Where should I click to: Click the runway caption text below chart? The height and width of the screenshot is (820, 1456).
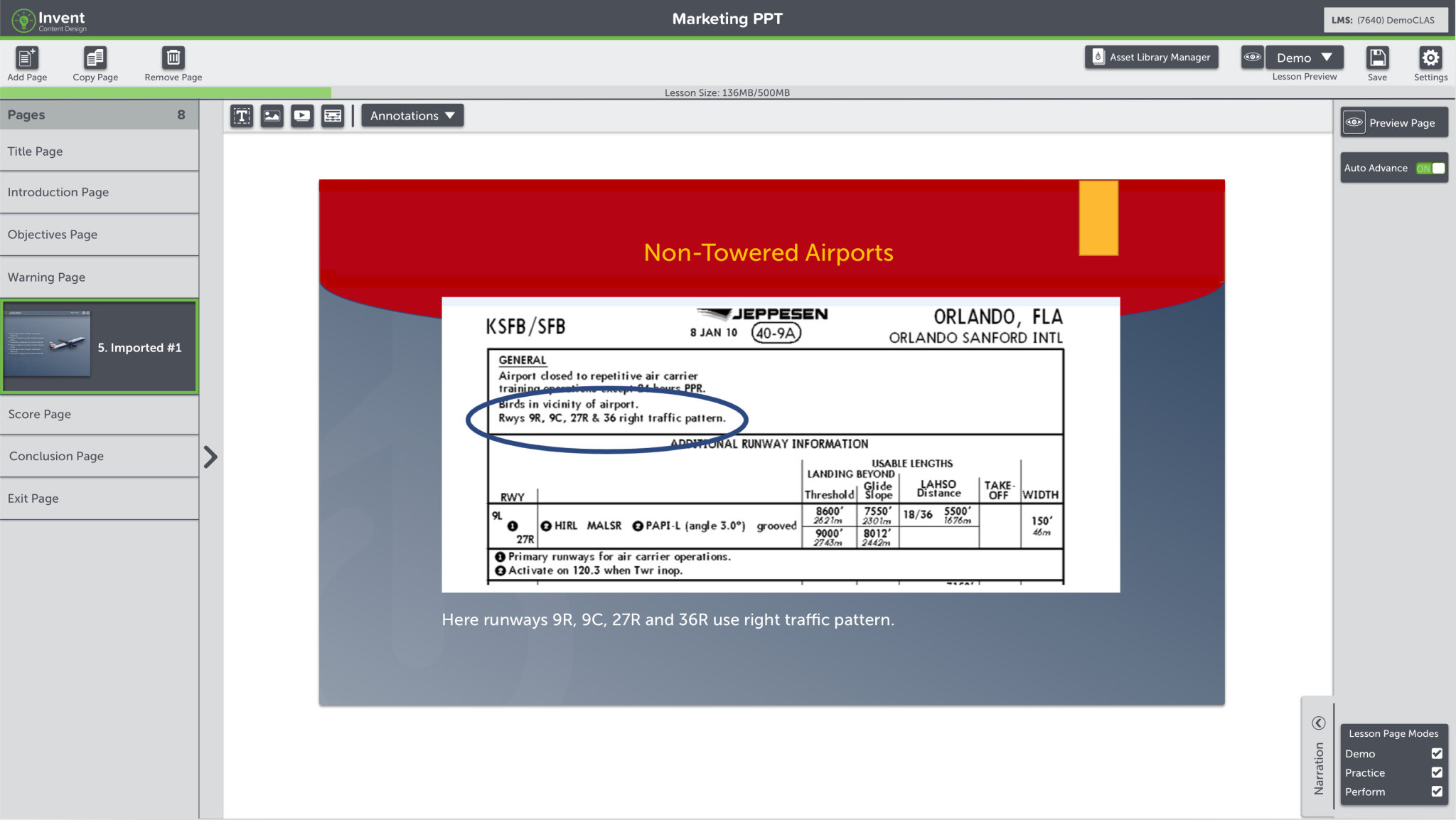pyautogui.click(x=668, y=619)
